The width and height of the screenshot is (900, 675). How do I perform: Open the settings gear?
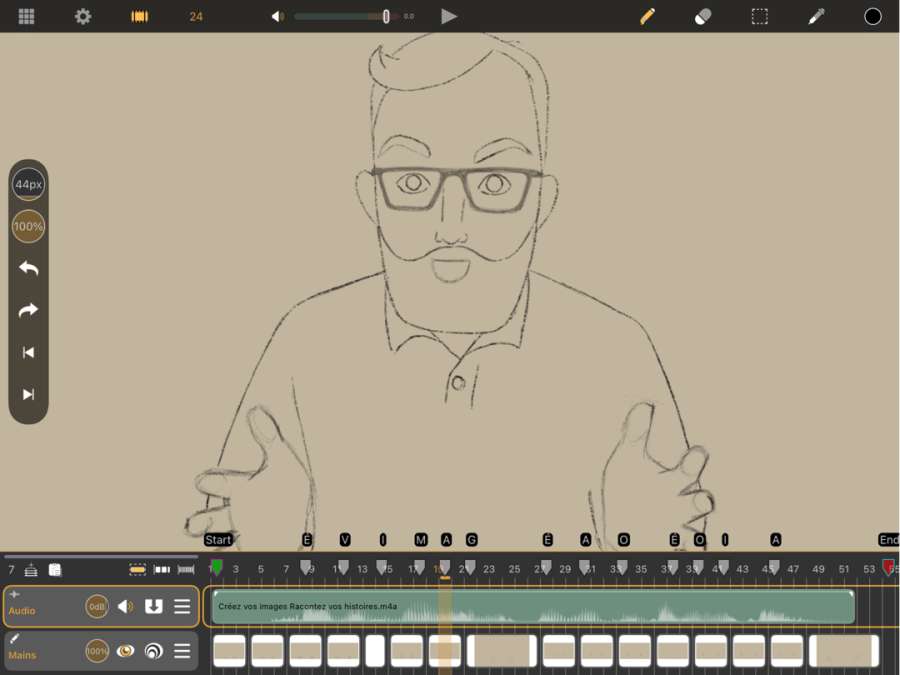pyautogui.click(x=83, y=16)
